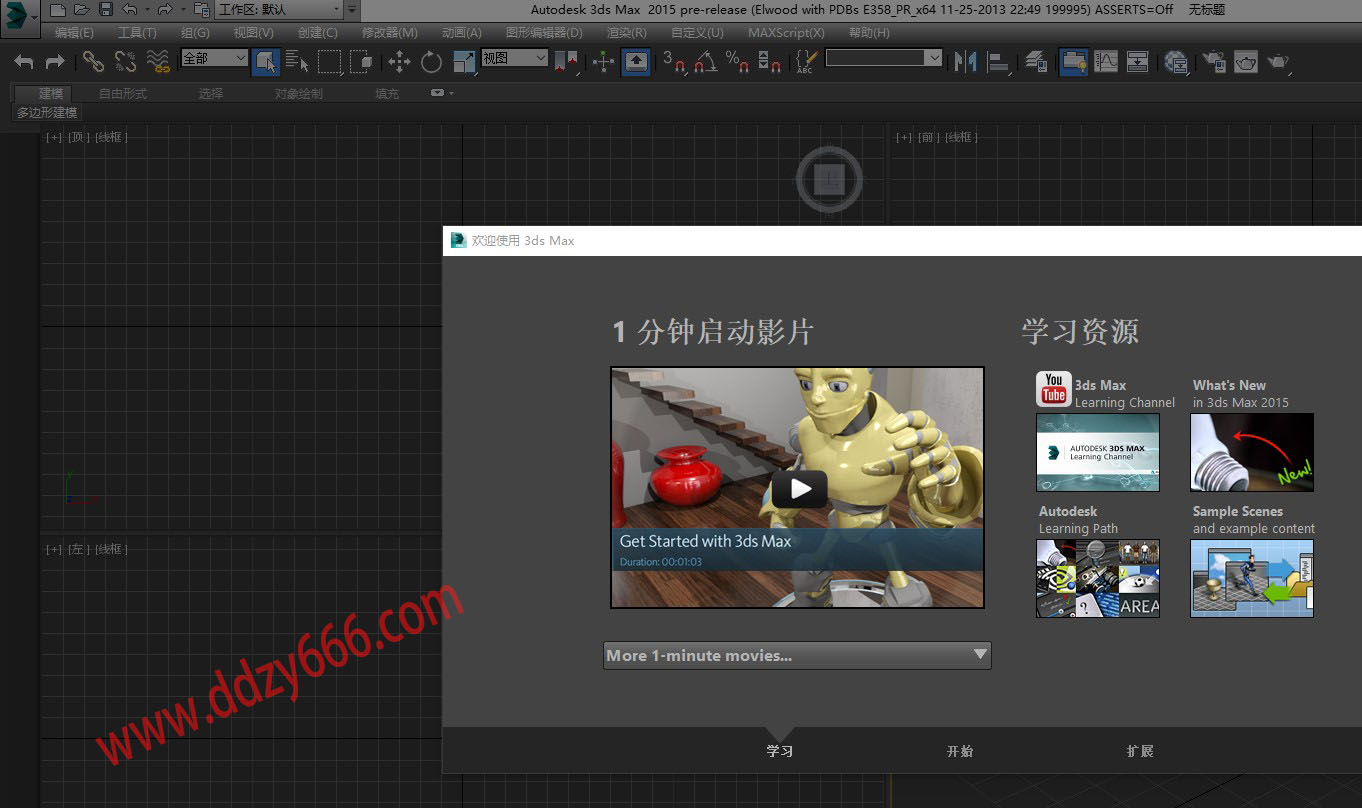The height and width of the screenshot is (808, 1362).
Task: Open the 多边形建模 ribbon panel button
Action: point(47,113)
